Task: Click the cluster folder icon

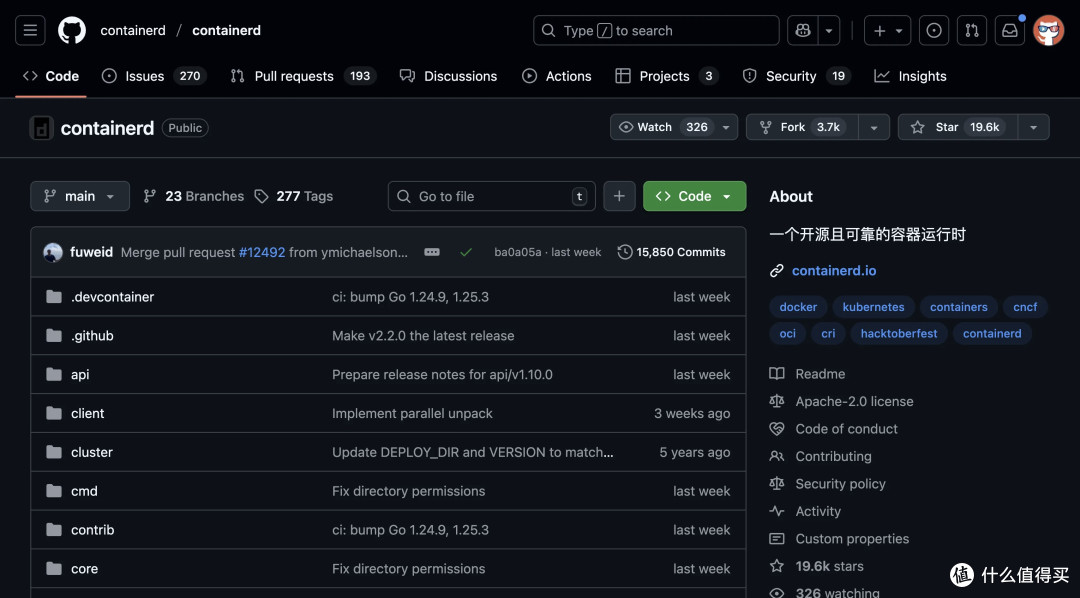Action: [54, 452]
